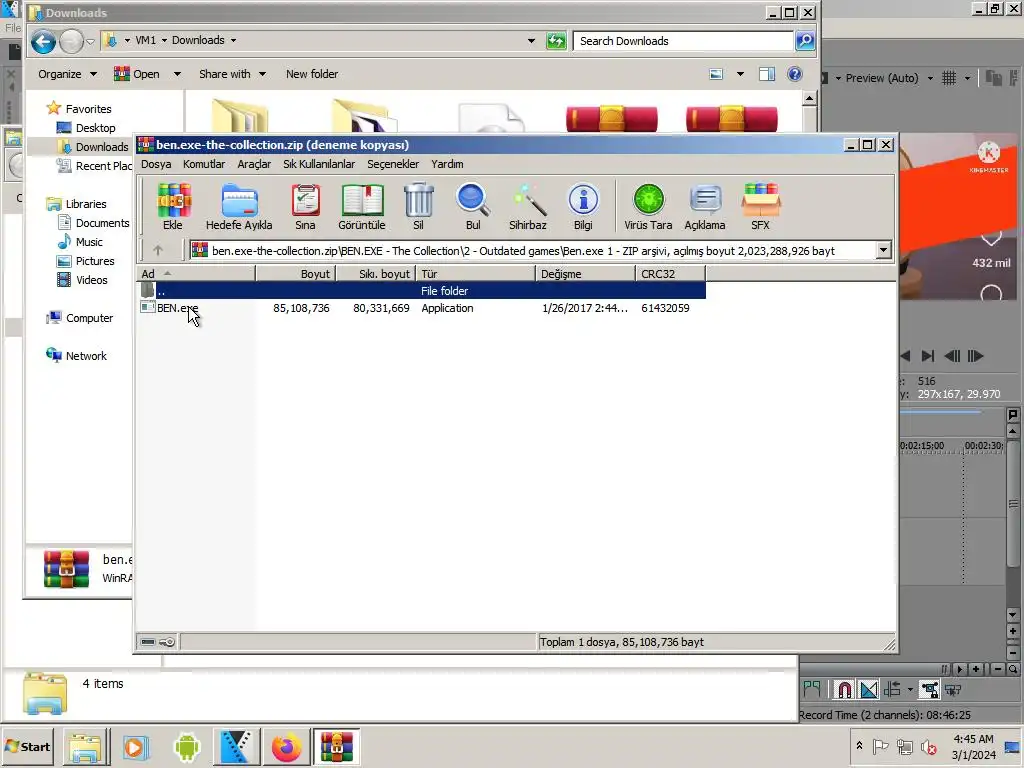
Task: Click the Açıklama comment icon
Action: (x=705, y=206)
